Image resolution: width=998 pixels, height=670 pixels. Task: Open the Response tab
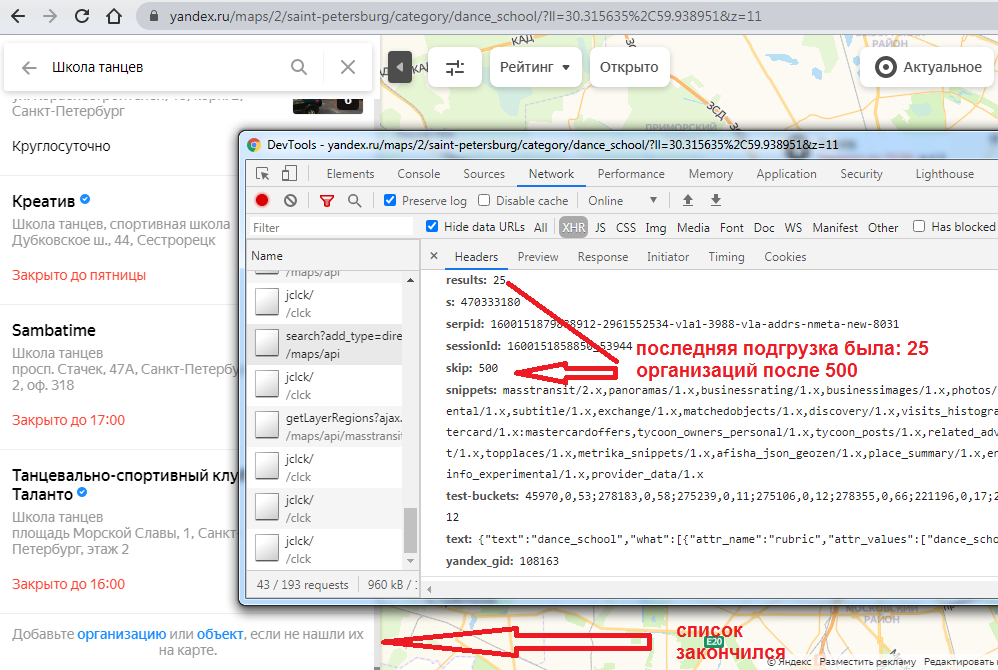click(x=602, y=257)
